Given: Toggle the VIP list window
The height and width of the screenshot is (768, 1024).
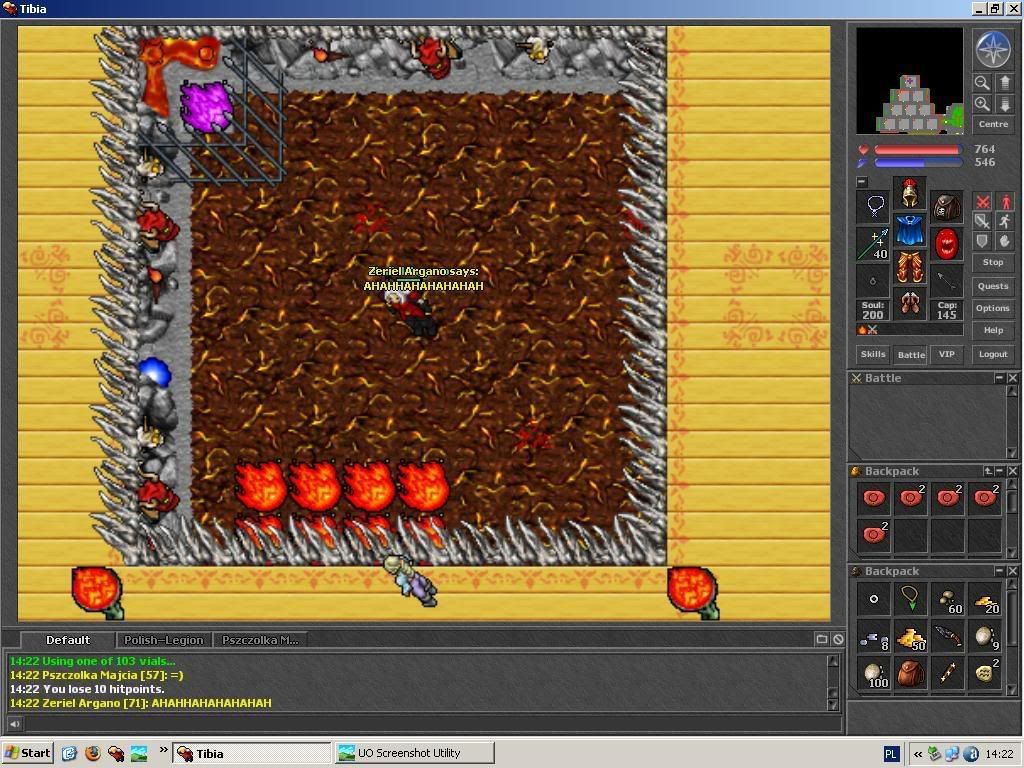Looking at the screenshot, I should (x=946, y=354).
